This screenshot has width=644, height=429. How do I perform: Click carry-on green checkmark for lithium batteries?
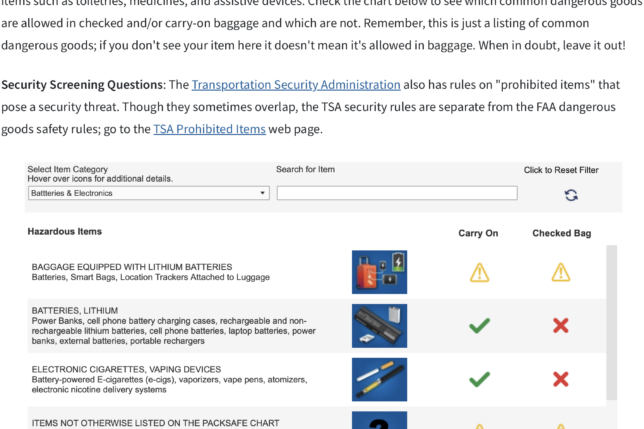480,326
